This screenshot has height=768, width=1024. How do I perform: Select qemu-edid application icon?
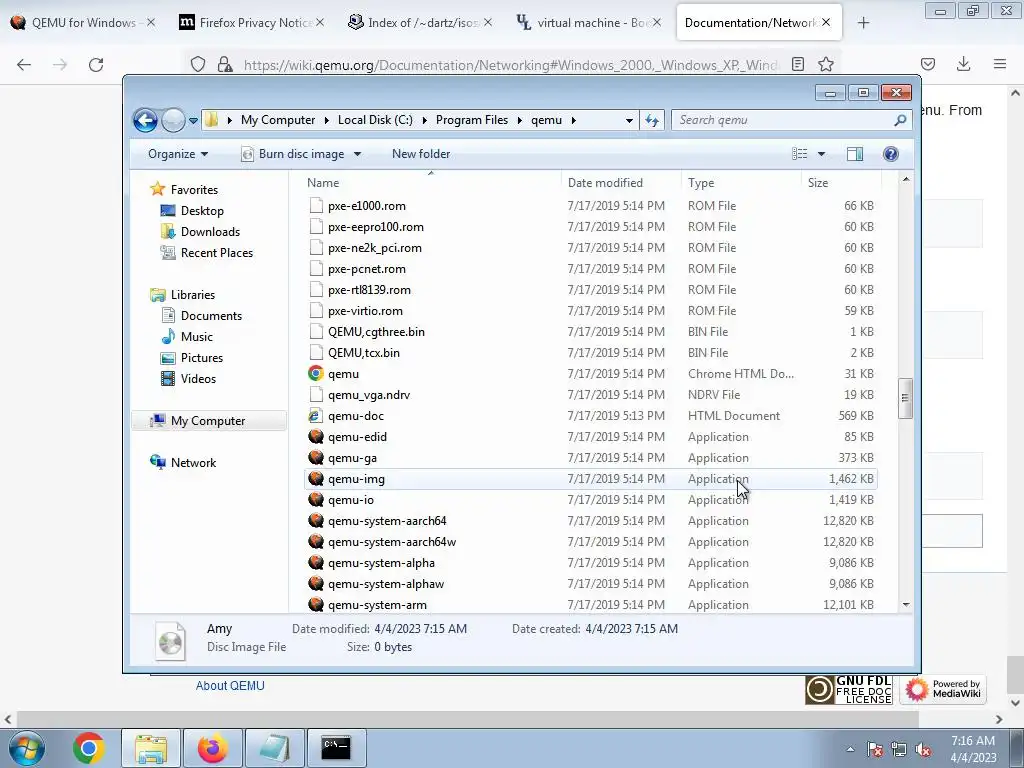pos(316,437)
